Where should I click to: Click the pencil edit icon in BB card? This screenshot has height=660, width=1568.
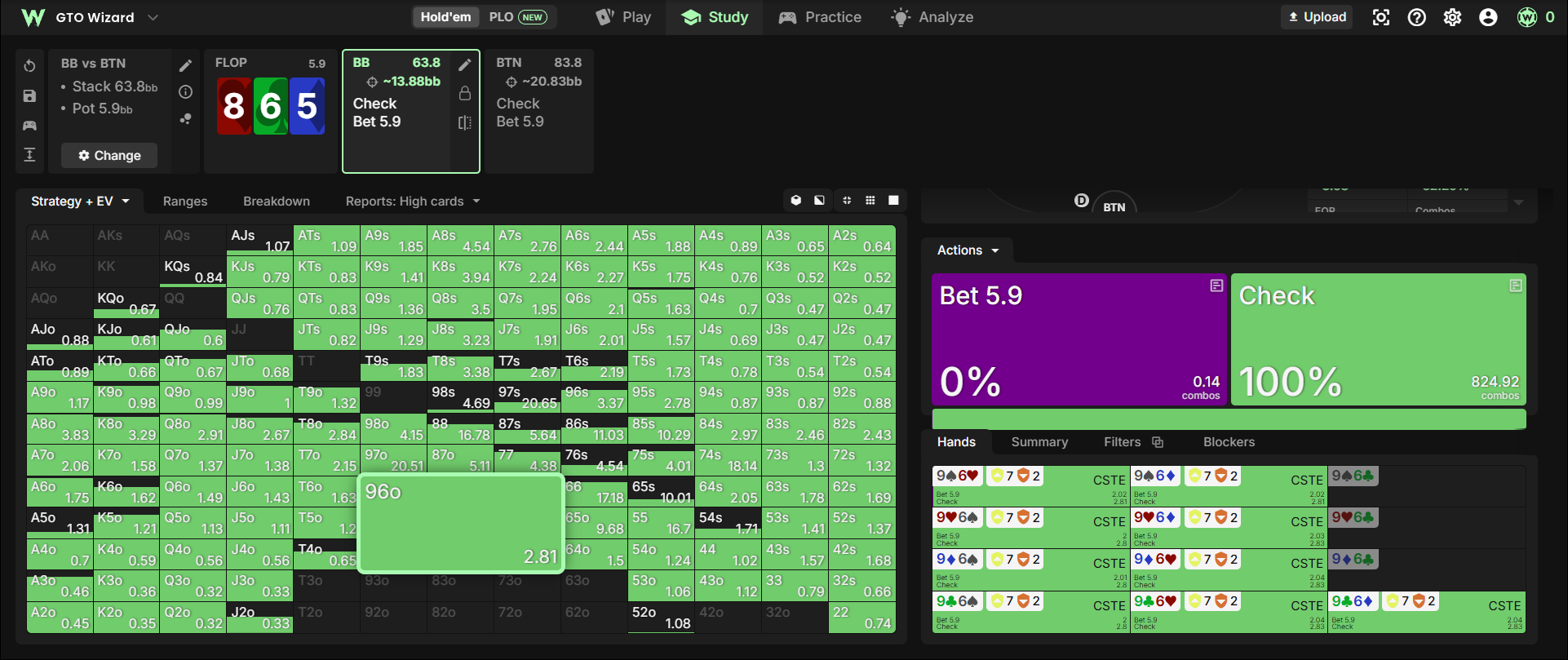tap(465, 64)
